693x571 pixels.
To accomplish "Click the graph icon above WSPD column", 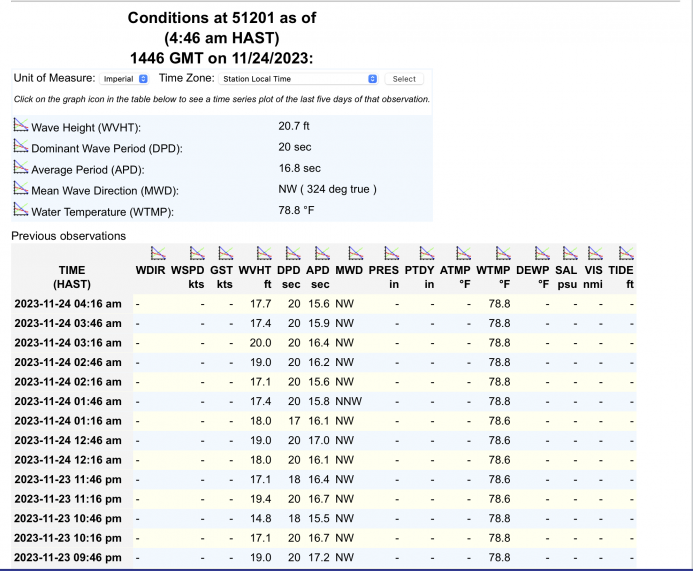I will [x=197, y=253].
